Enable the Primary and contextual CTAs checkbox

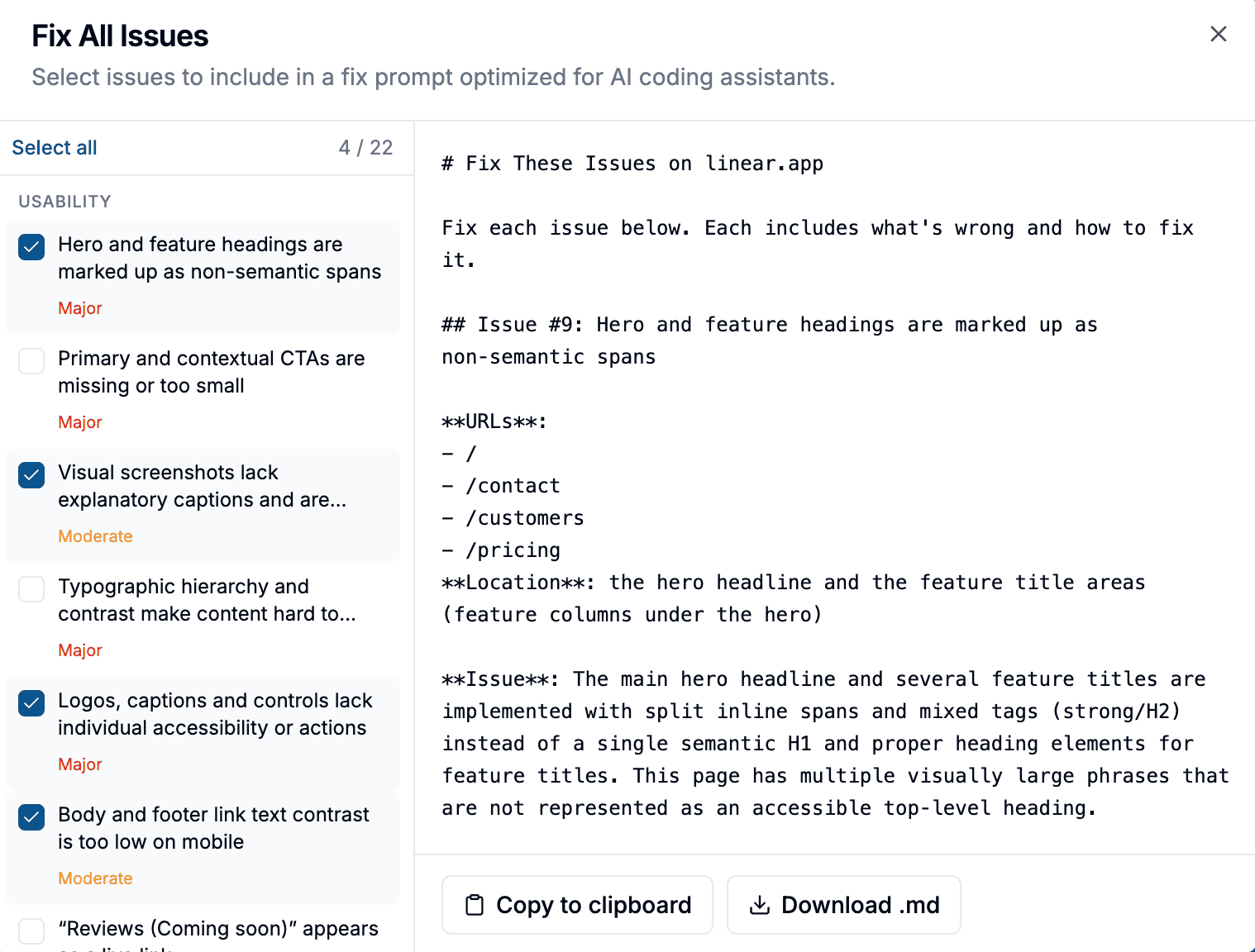31,361
